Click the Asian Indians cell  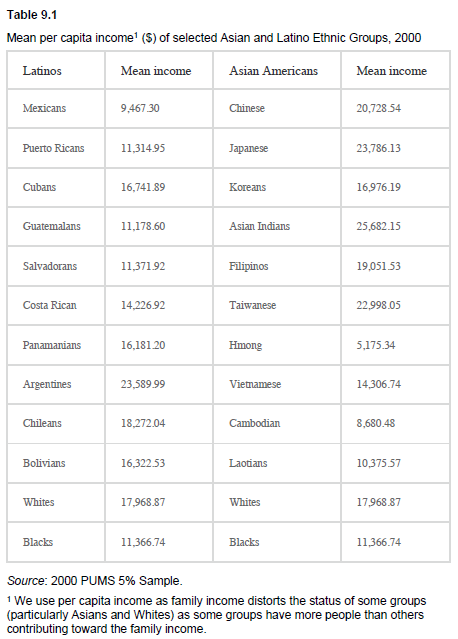coord(259,226)
